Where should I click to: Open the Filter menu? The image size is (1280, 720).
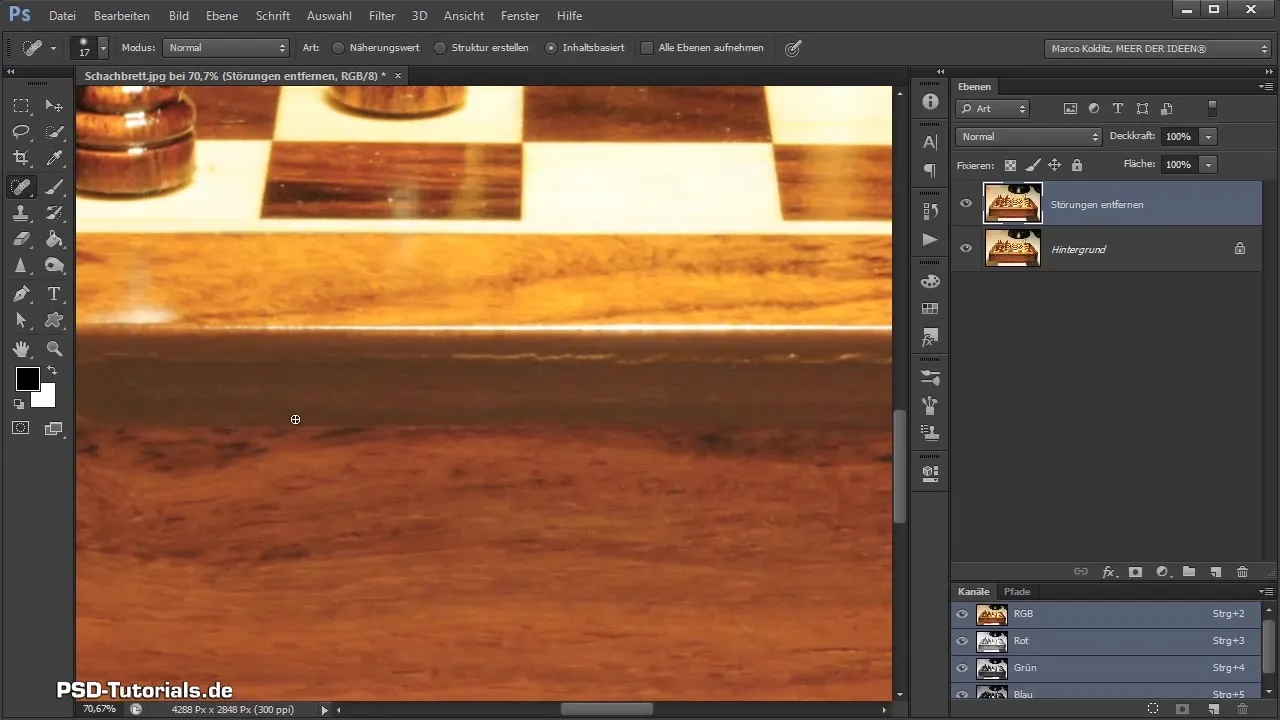pos(381,16)
